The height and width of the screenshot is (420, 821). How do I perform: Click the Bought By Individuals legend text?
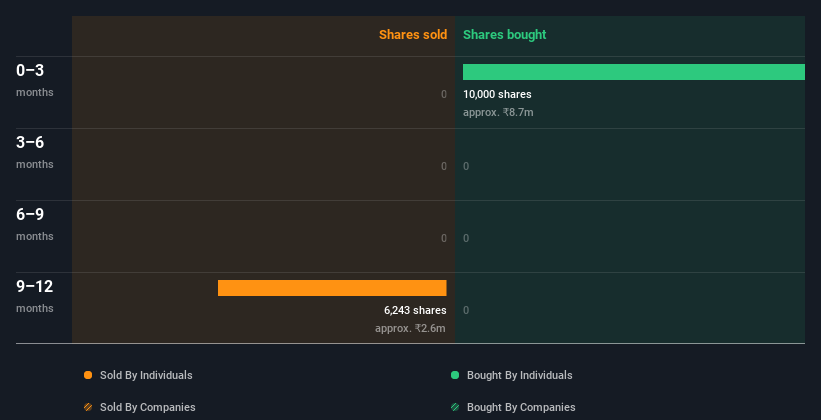[519, 375]
